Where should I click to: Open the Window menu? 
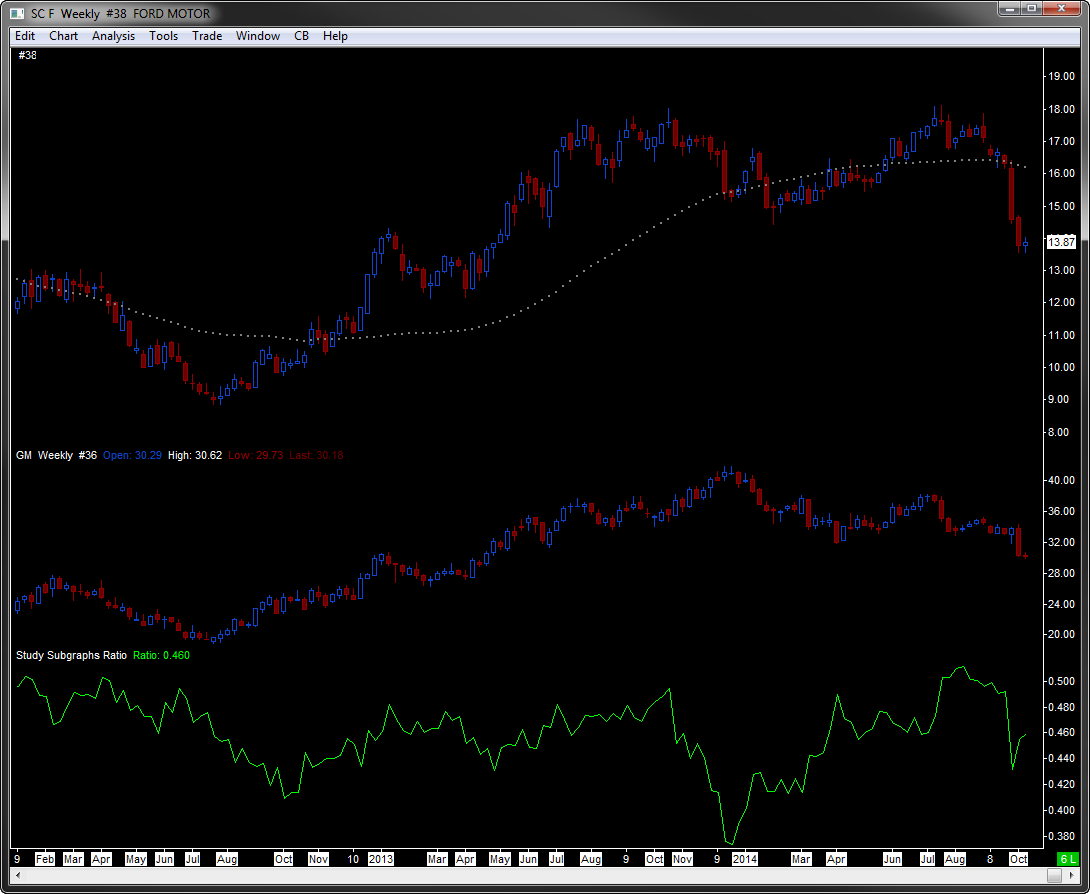coord(258,36)
